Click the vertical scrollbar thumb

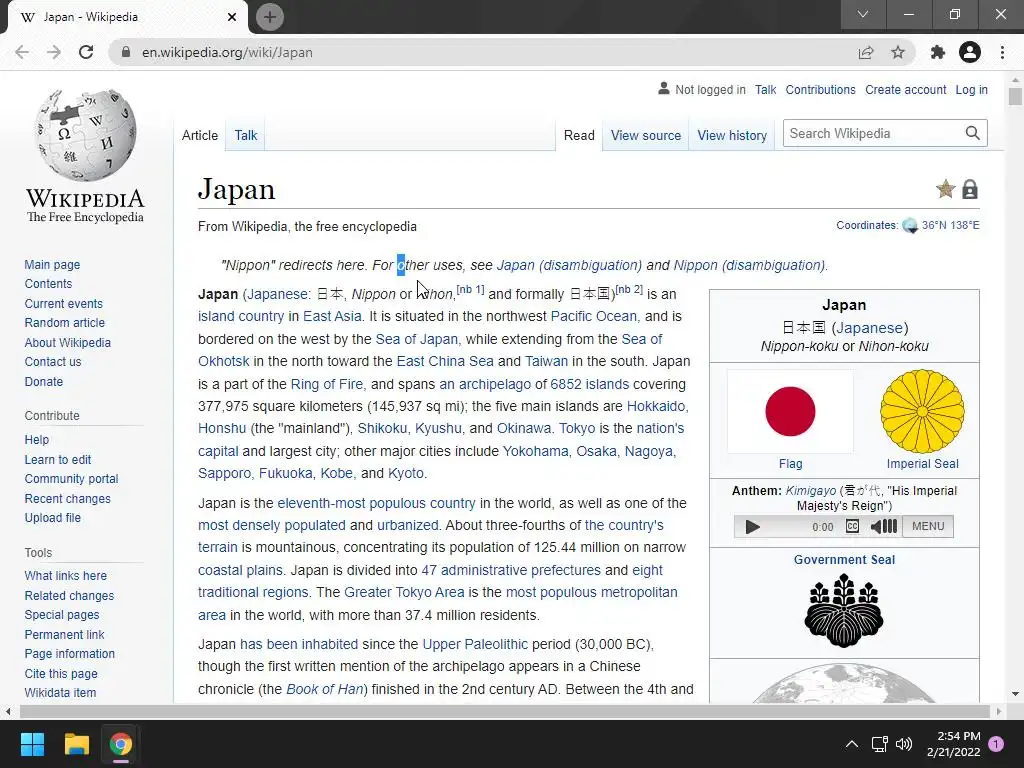(1014, 97)
